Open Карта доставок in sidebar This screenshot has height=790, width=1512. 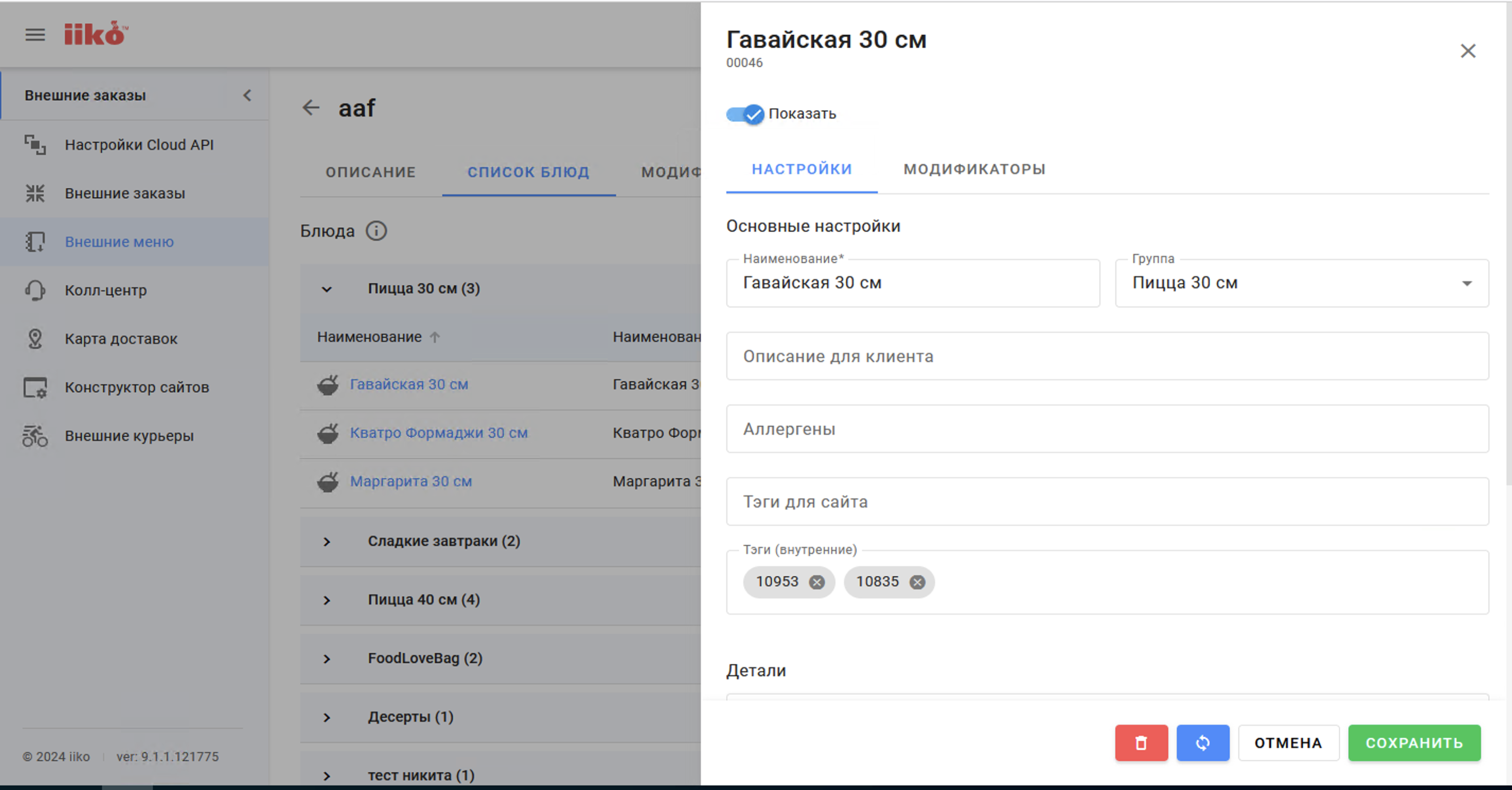coord(120,339)
